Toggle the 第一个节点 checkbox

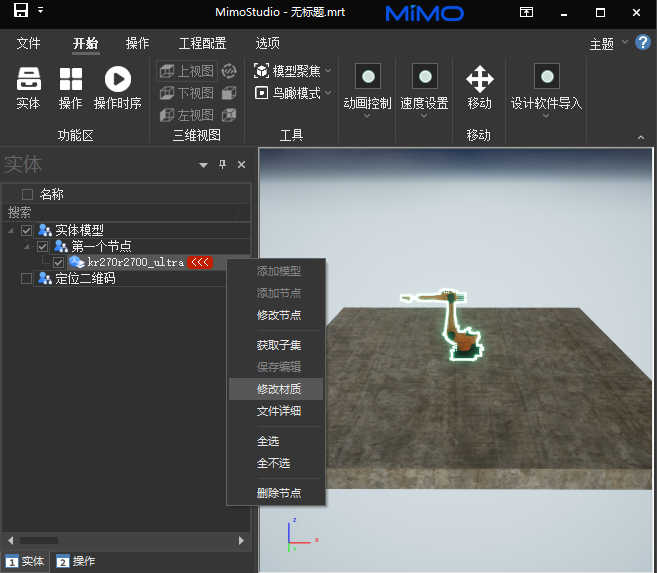click(x=42, y=246)
